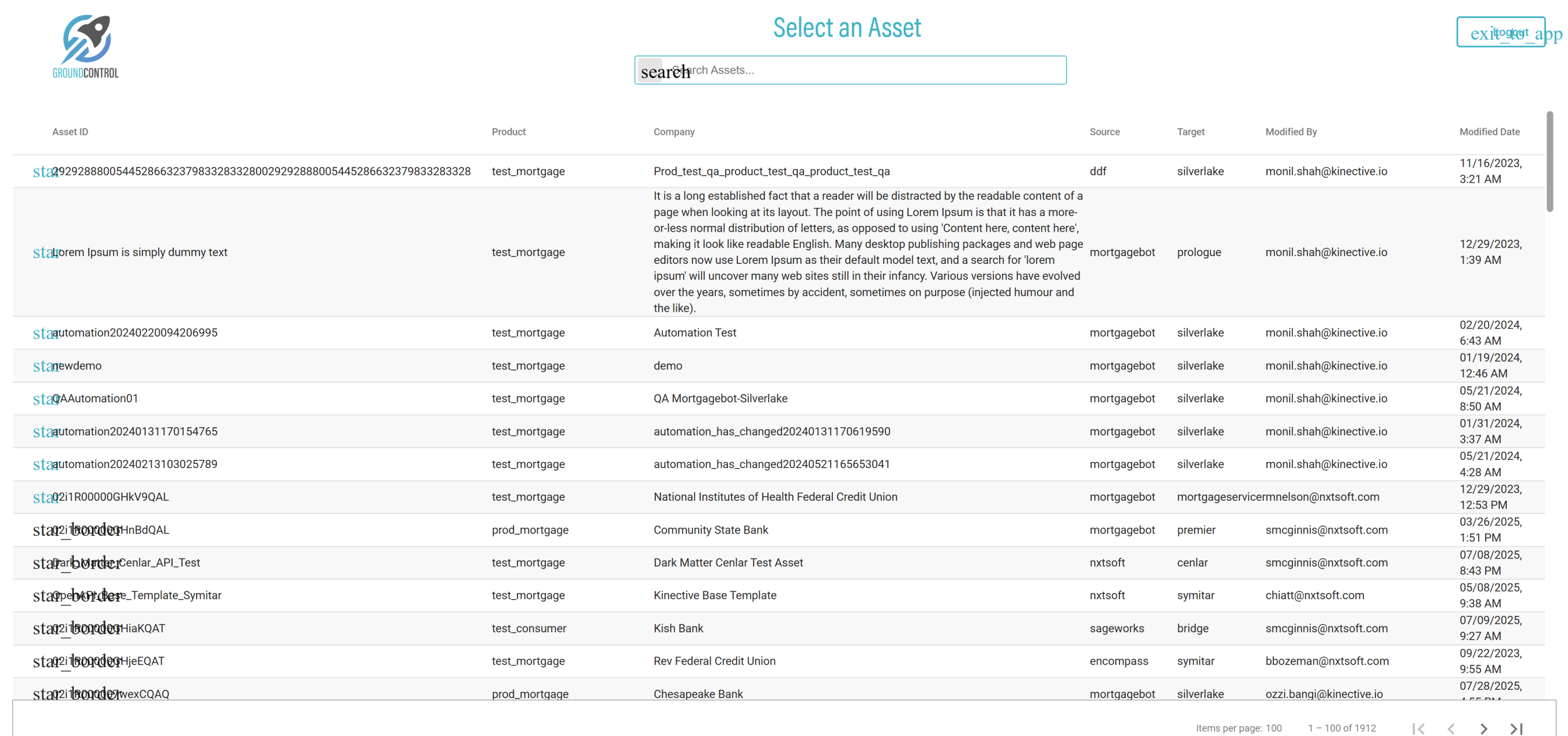This screenshot has height=736, width=1568.
Task: Open Items per page dropdown
Action: click(x=1273, y=728)
